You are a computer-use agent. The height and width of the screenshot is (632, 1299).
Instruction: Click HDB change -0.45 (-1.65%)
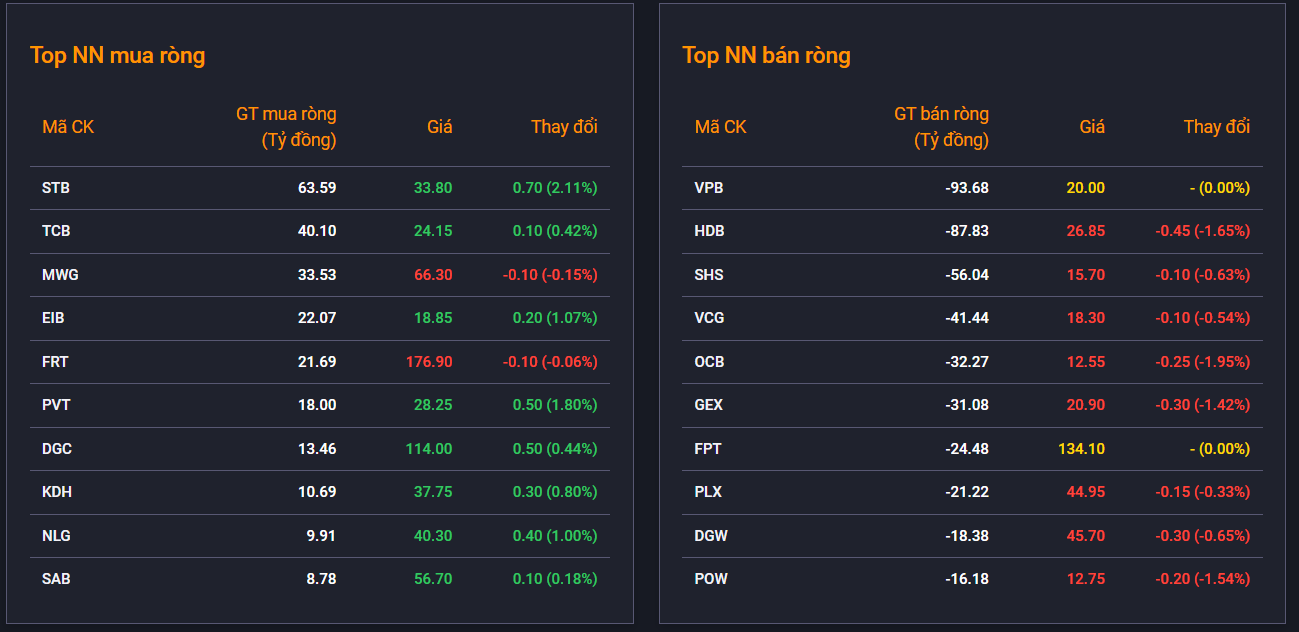click(1203, 231)
